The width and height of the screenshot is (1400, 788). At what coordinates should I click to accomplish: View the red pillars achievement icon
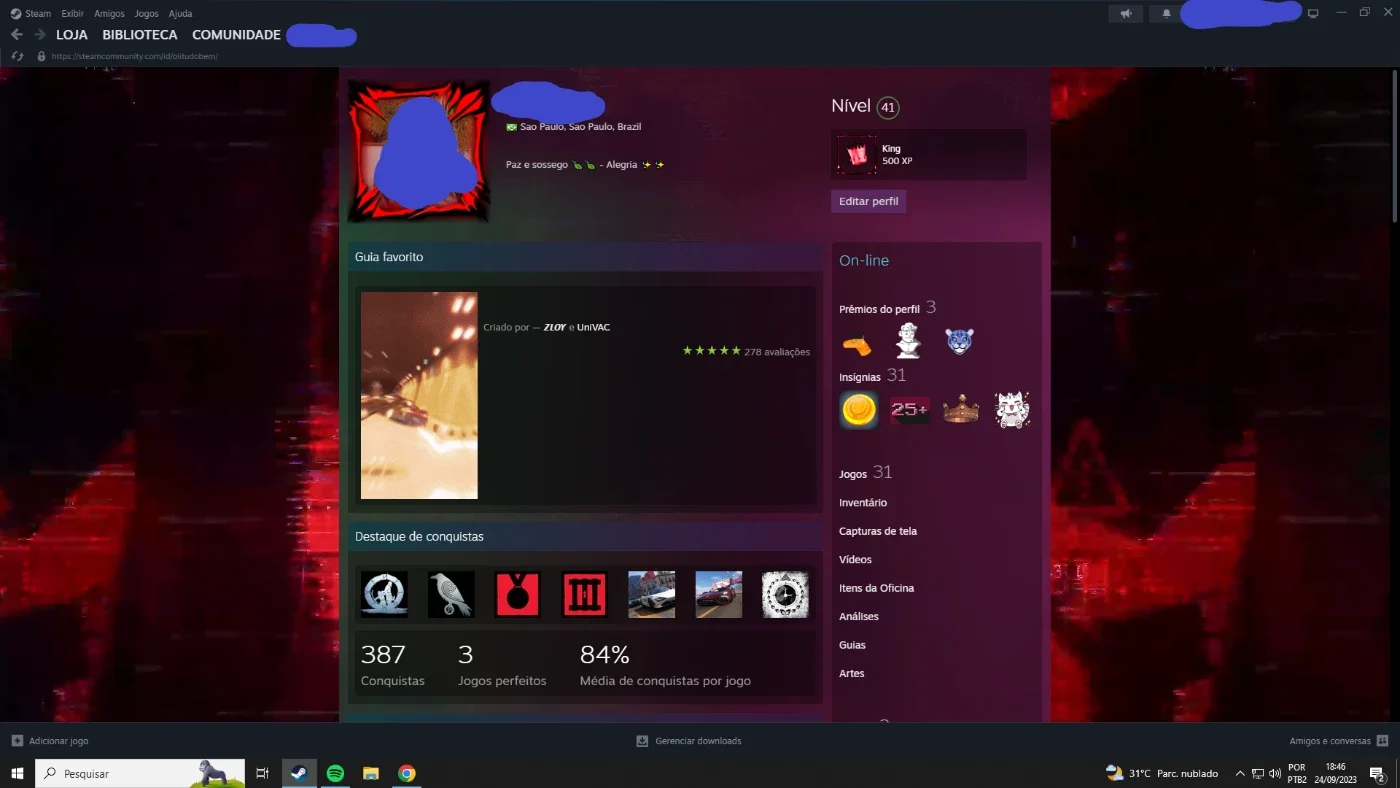point(585,594)
